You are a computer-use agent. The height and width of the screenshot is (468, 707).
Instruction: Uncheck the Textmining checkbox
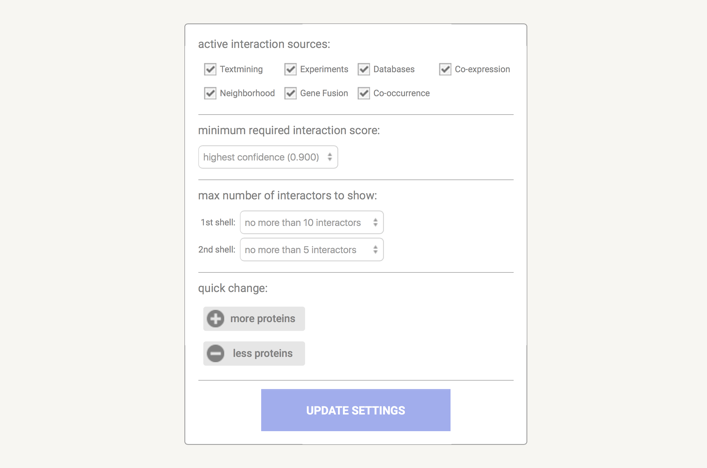click(x=210, y=69)
